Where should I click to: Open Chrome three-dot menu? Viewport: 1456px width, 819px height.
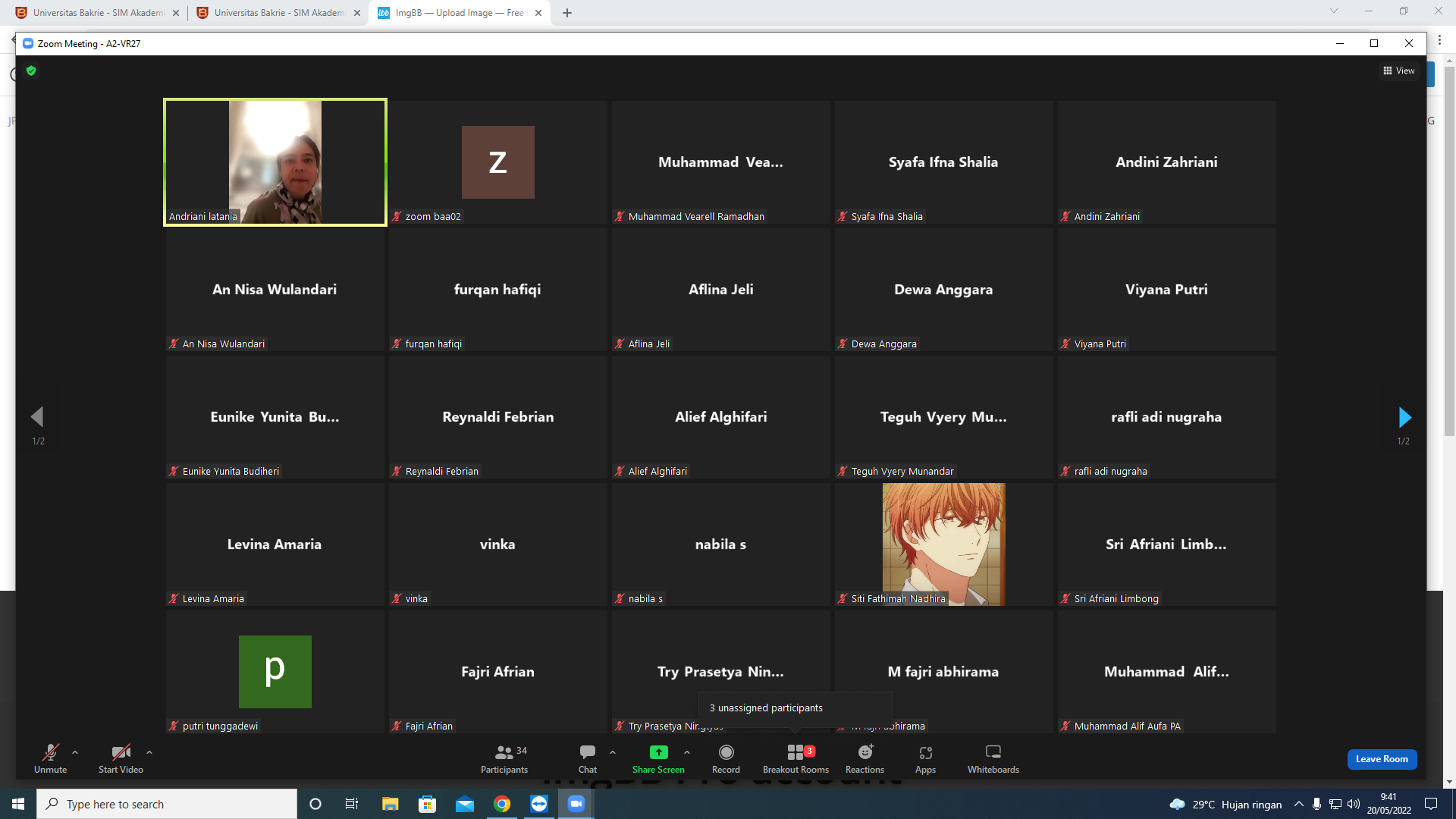[1439, 40]
